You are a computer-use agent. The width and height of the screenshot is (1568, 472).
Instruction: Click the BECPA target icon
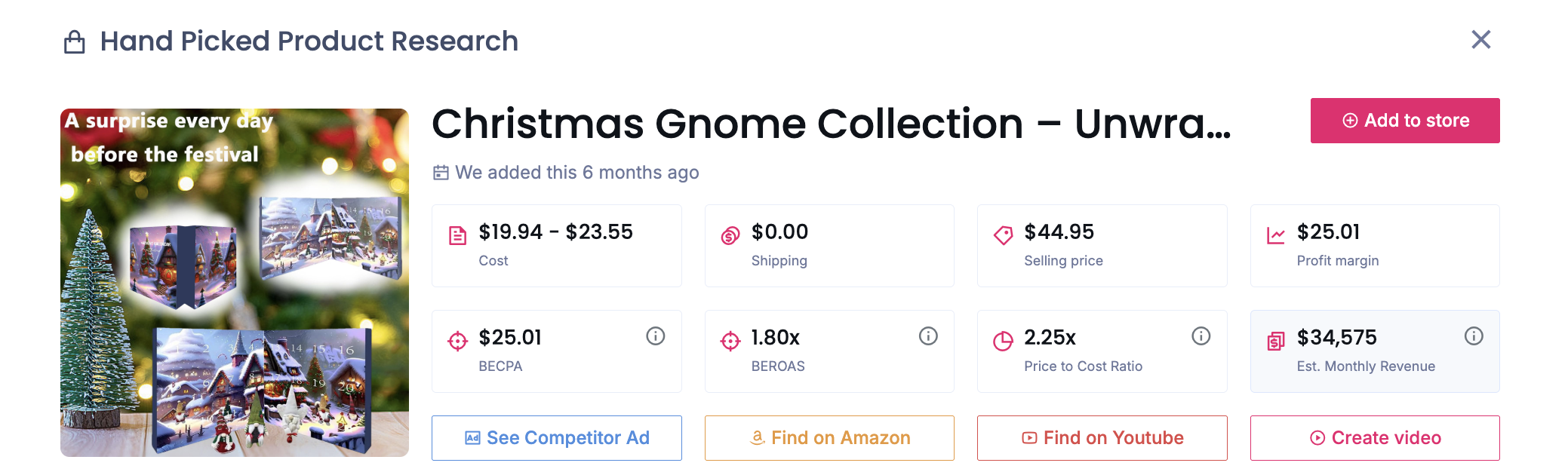pyautogui.click(x=457, y=340)
